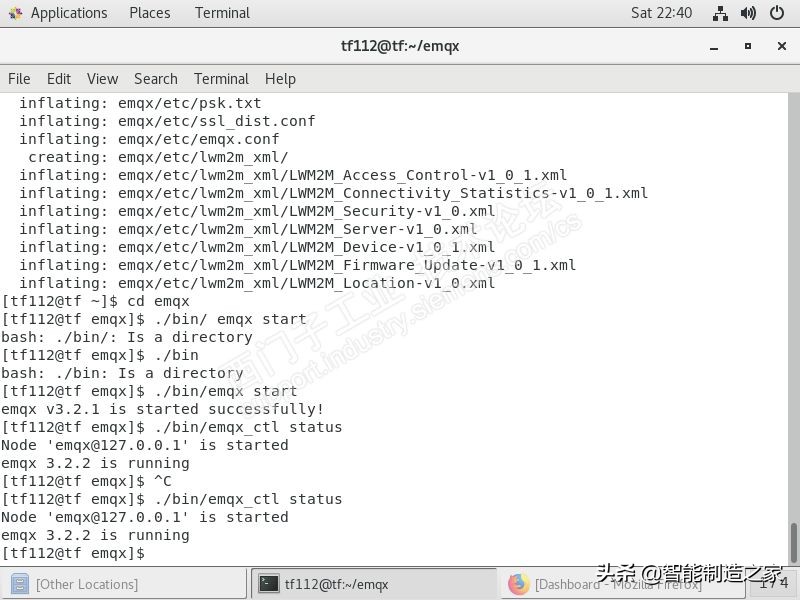
Task: Click the 'creating: emqx/etc/lwm2m_xml/' line
Action: pos(158,157)
